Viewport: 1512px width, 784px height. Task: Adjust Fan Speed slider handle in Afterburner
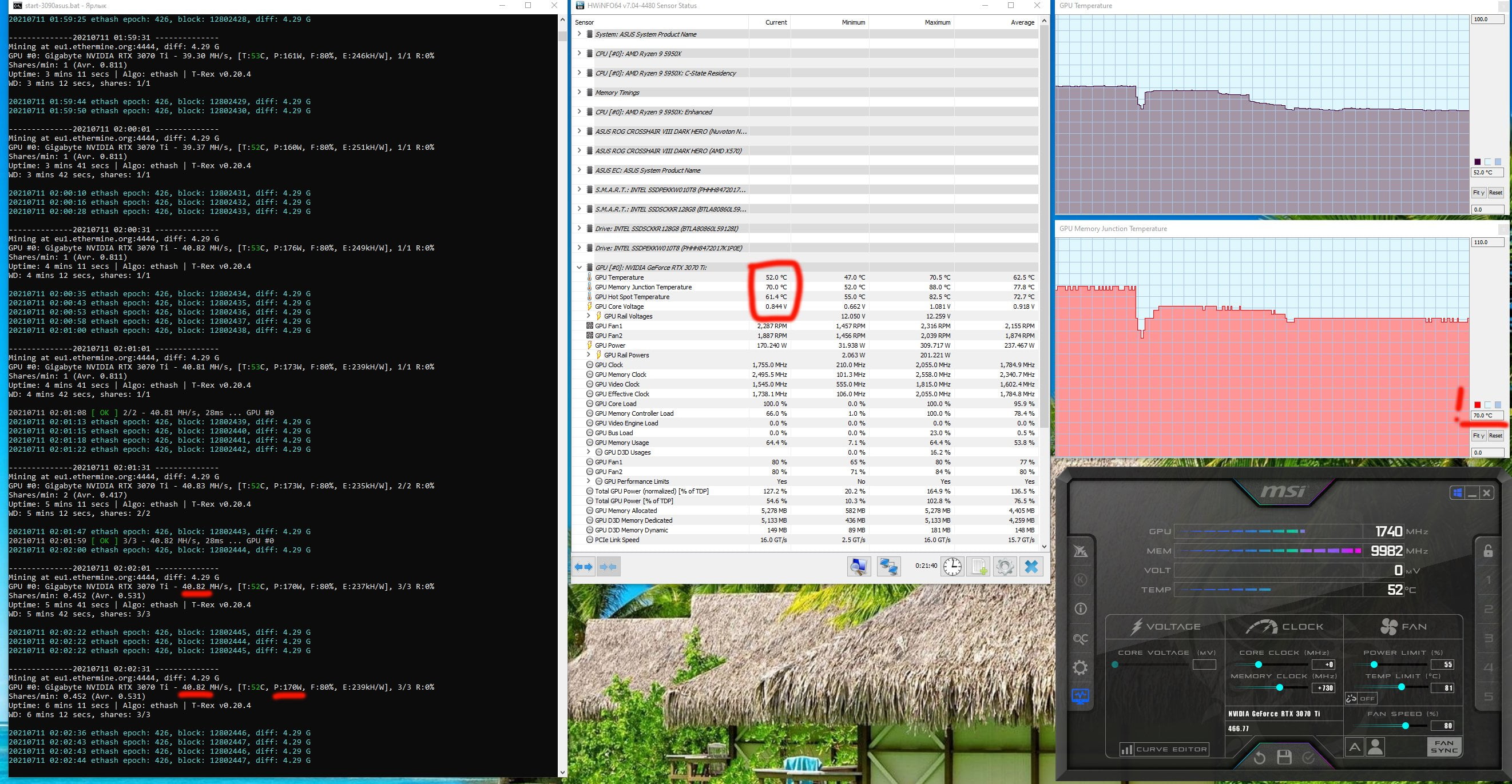(1405, 726)
